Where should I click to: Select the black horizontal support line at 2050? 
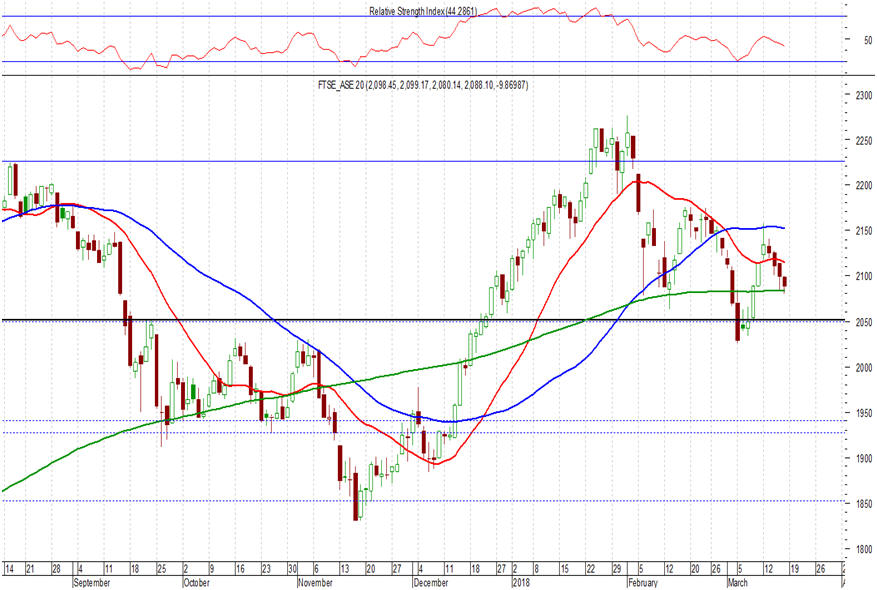[x=423, y=320]
